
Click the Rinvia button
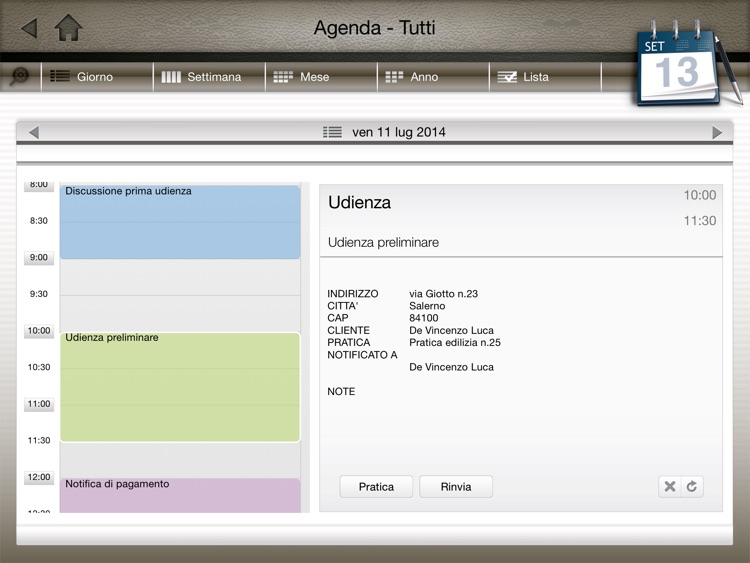point(456,486)
